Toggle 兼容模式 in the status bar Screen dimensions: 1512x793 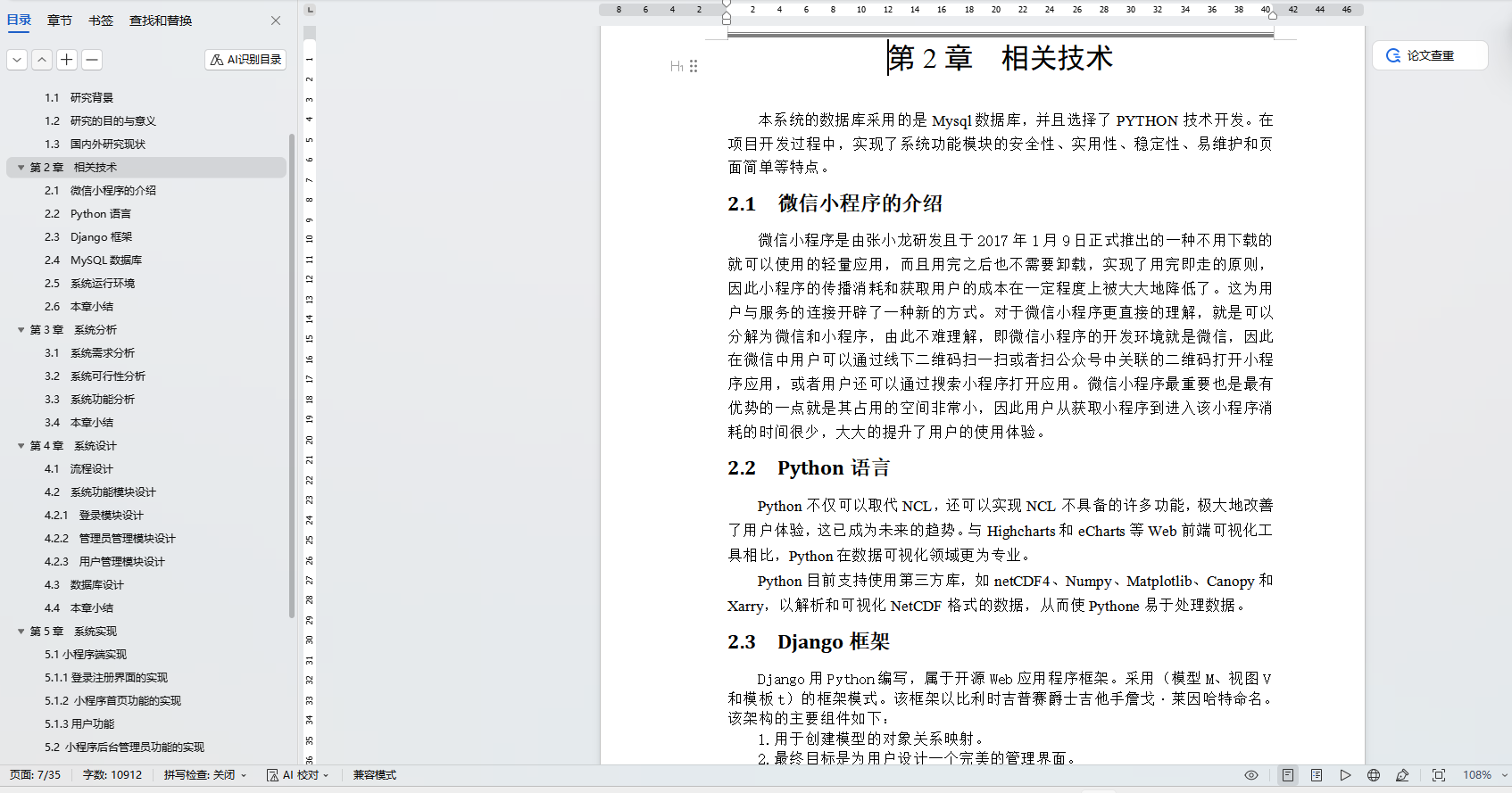(374, 775)
